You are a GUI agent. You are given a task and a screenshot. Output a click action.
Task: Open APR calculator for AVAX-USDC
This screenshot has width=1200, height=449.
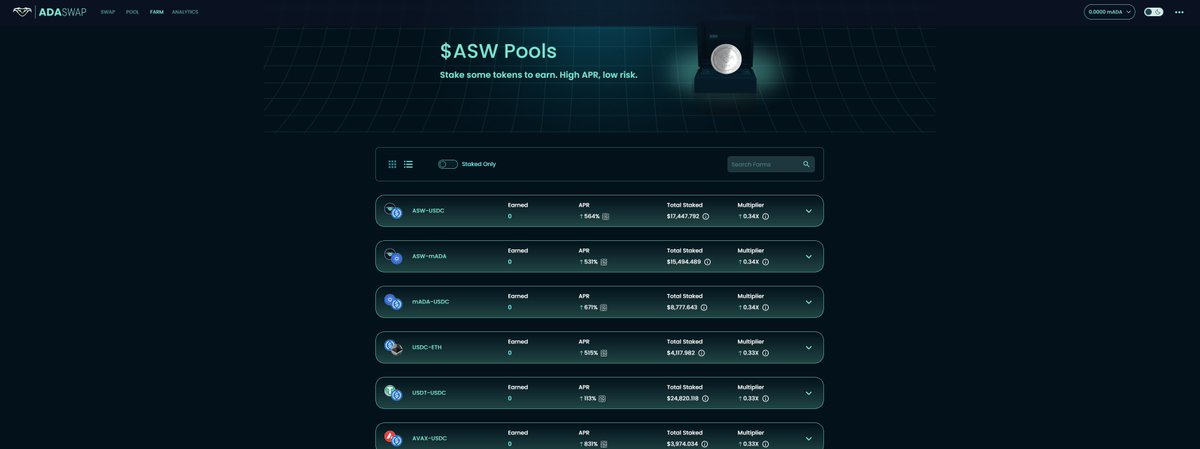604,444
